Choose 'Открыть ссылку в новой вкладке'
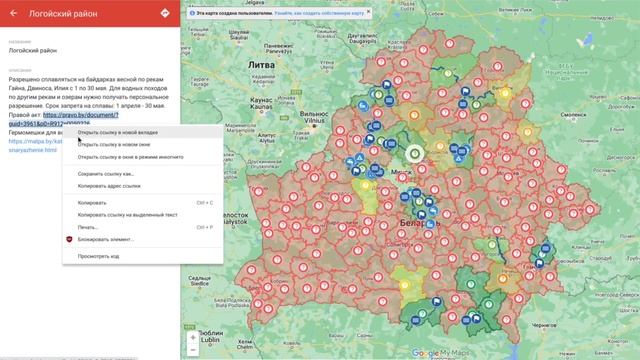The height and width of the screenshot is (360, 640). pos(142,132)
